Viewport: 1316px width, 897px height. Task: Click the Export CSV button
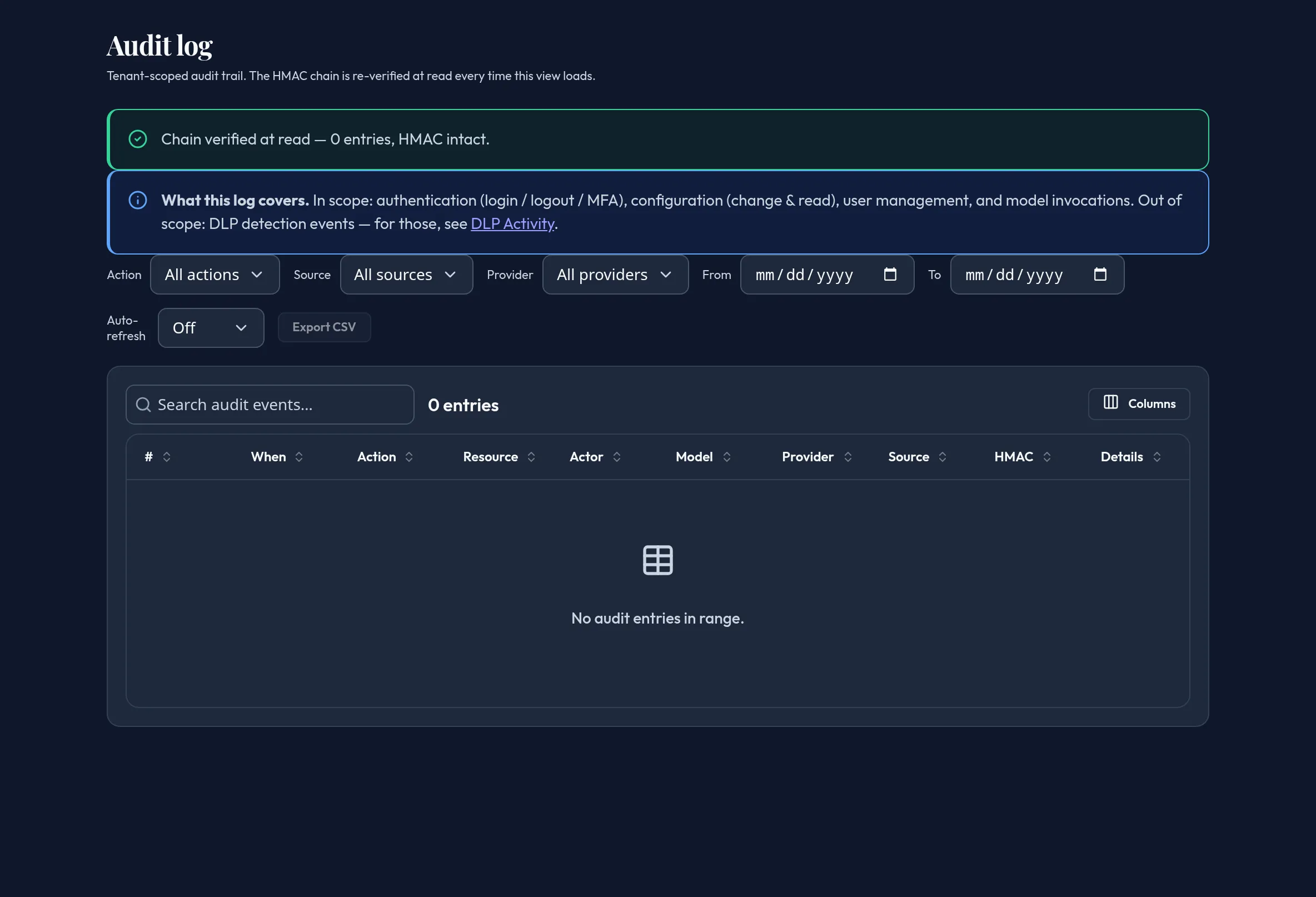[324, 327]
